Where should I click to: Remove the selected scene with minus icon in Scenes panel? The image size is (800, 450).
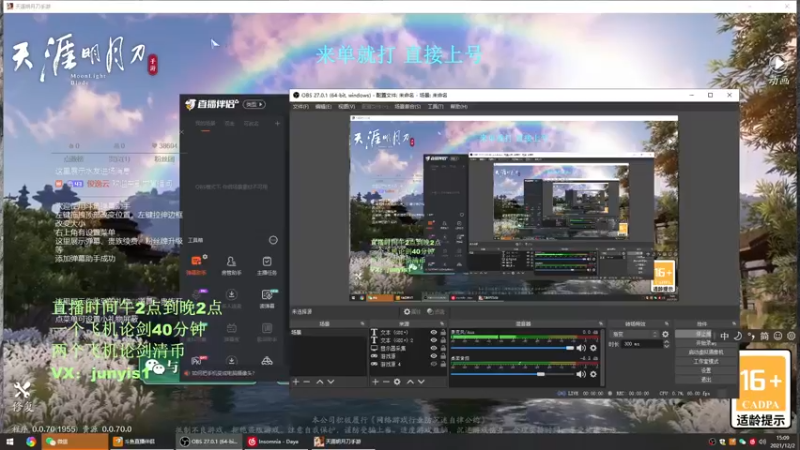(x=307, y=382)
